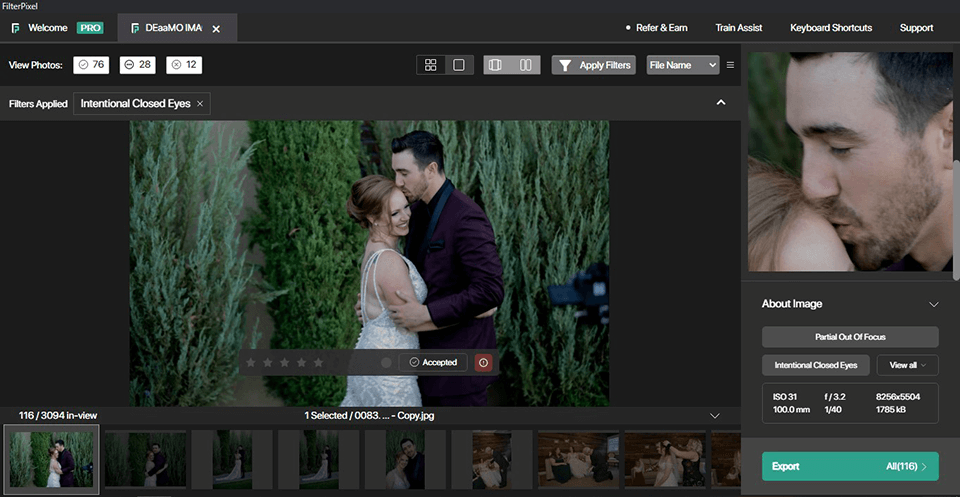Click the 1785 kB file size value
The image size is (960, 497).
tap(891, 409)
